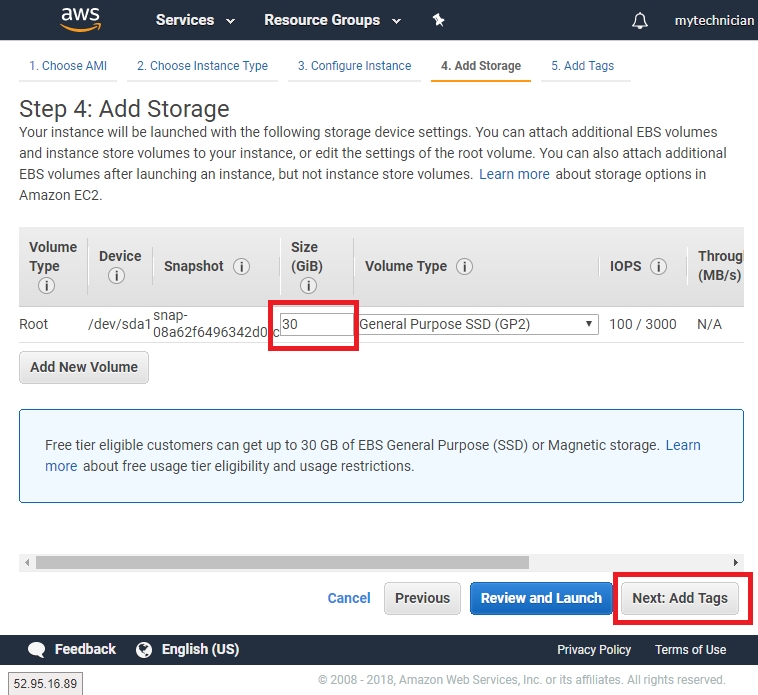This screenshot has width=758, height=695.
Task: Click the info icon beside IOPS
Action: 658,267
